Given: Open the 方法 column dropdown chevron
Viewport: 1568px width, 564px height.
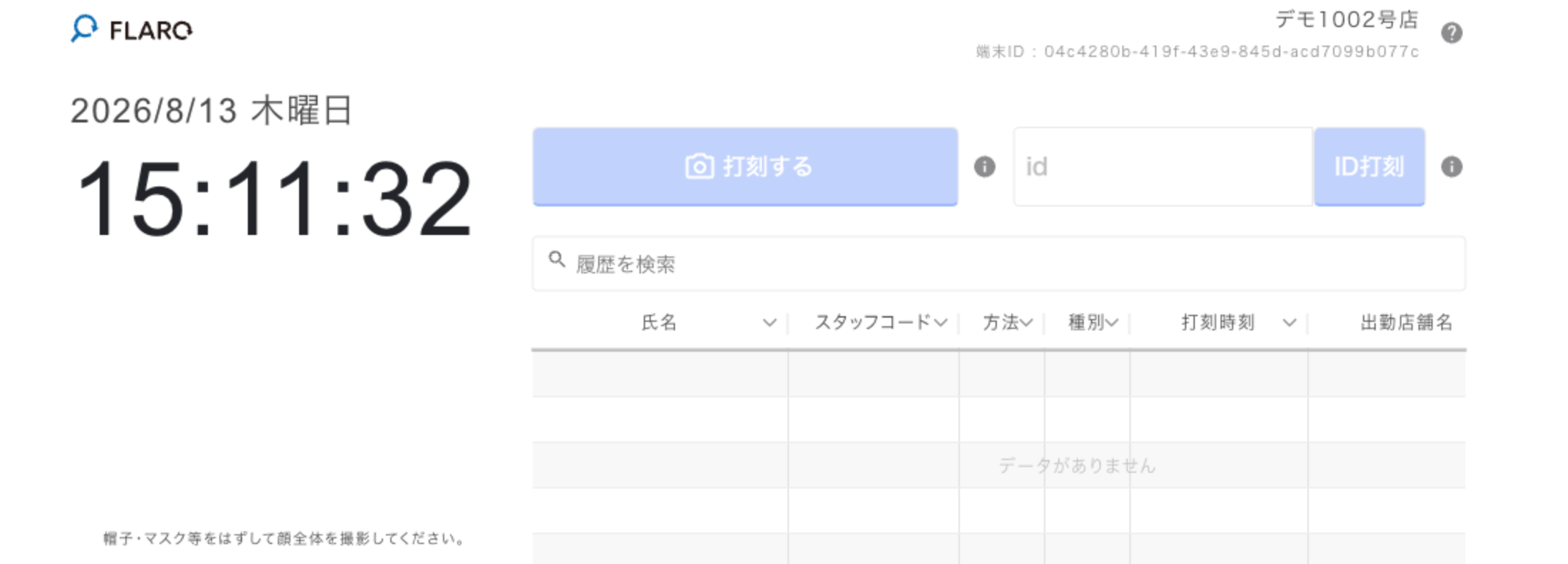Looking at the screenshot, I should (1026, 323).
